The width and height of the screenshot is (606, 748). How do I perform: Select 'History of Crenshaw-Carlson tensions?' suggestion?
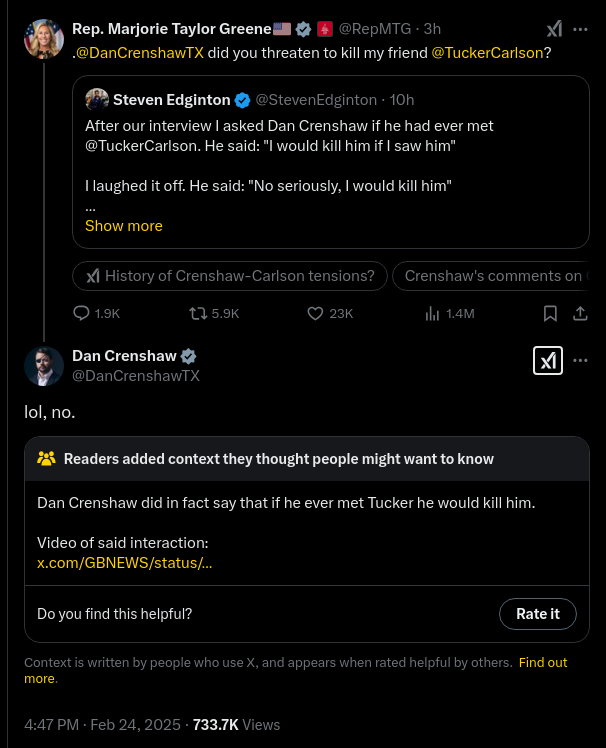(230, 276)
